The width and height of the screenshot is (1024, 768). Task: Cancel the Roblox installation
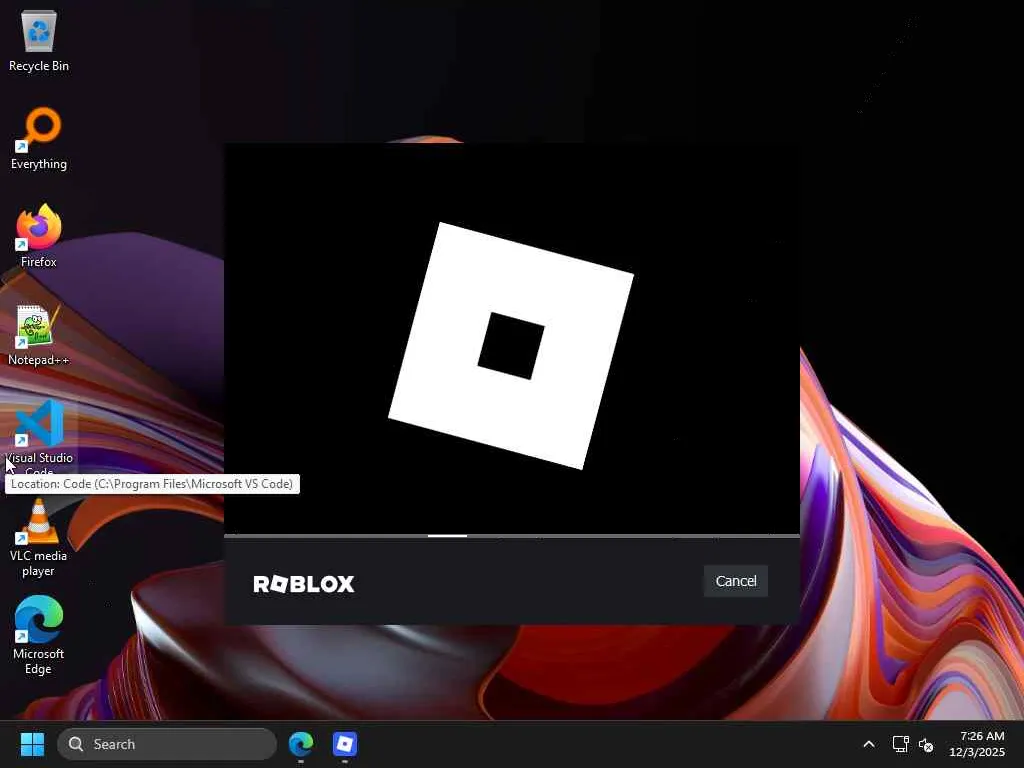tap(735, 581)
